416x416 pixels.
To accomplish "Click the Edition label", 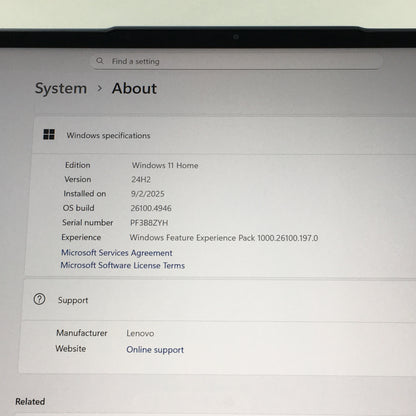I will pos(78,165).
